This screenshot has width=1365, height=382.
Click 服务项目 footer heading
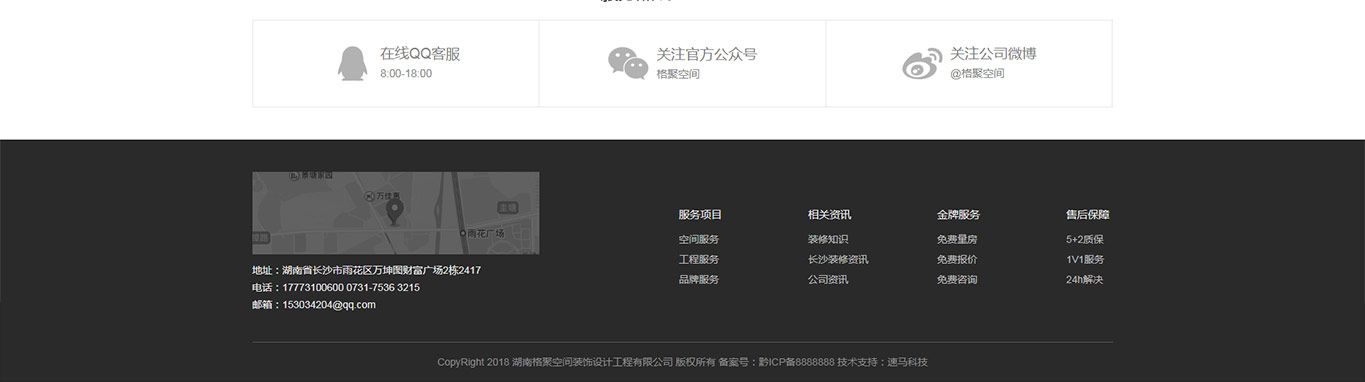[700, 214]
